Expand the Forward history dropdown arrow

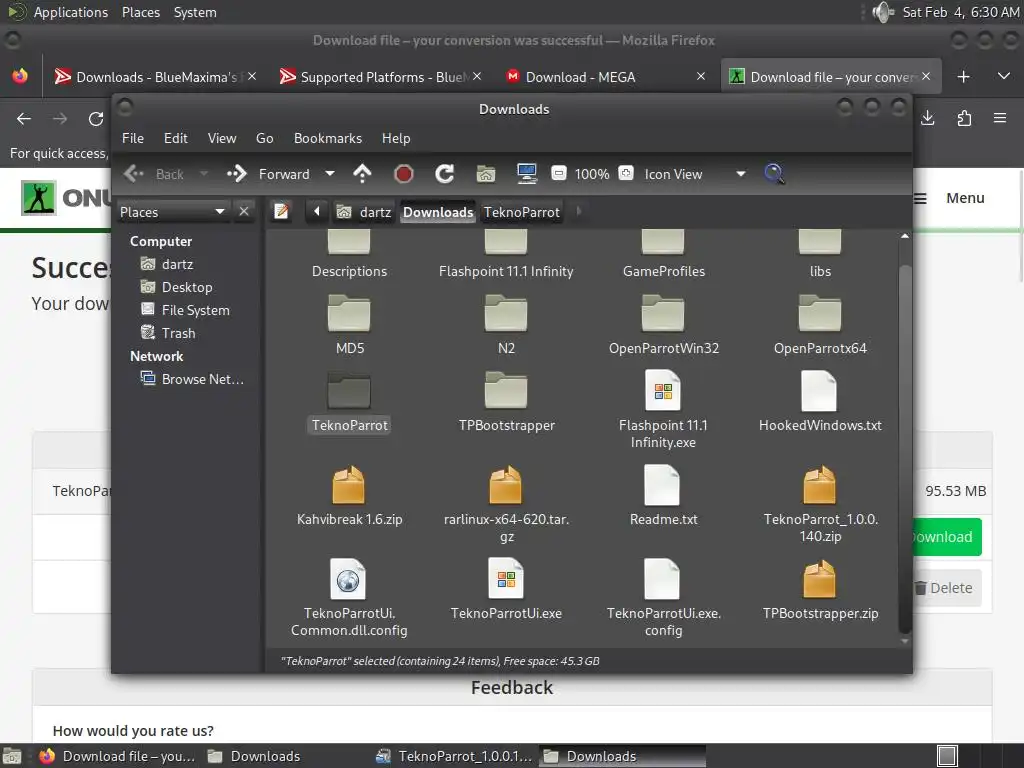[x=330, y=174]
